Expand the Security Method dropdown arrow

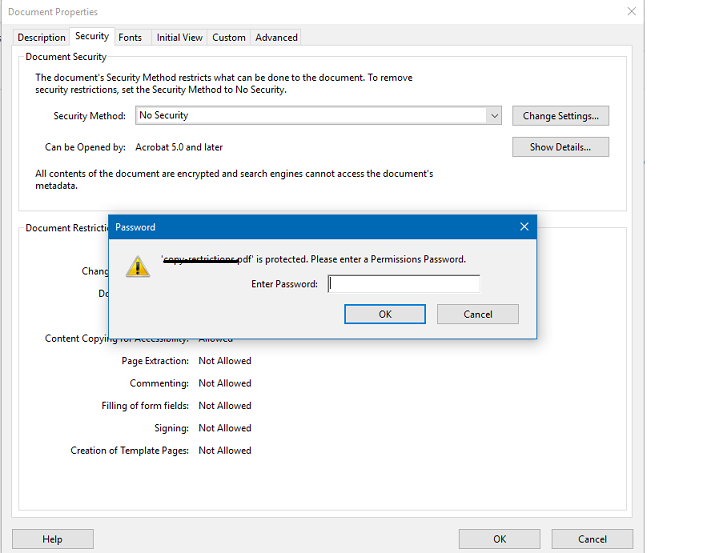tap(494, 116)
